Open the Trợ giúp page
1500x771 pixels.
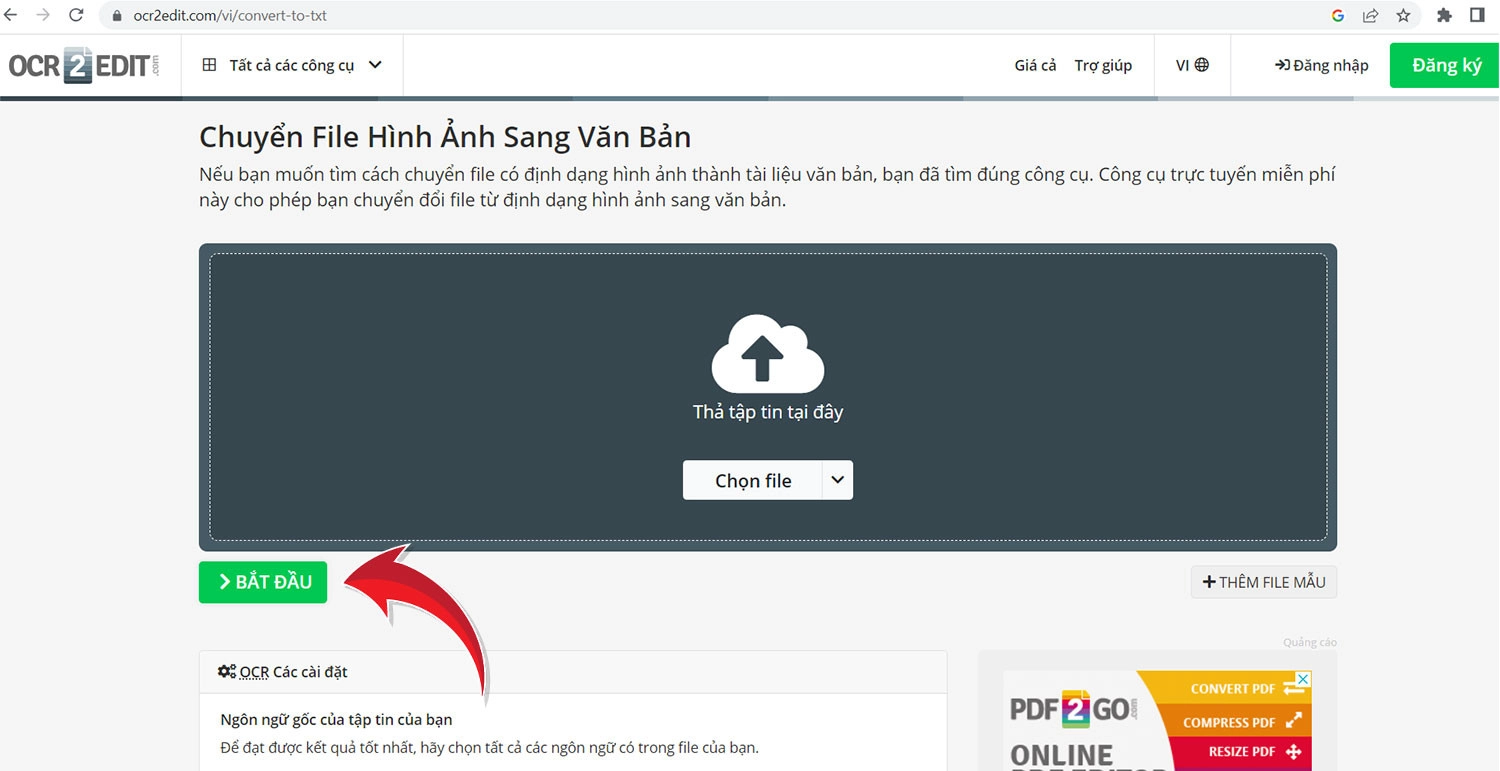point(1103,65)
